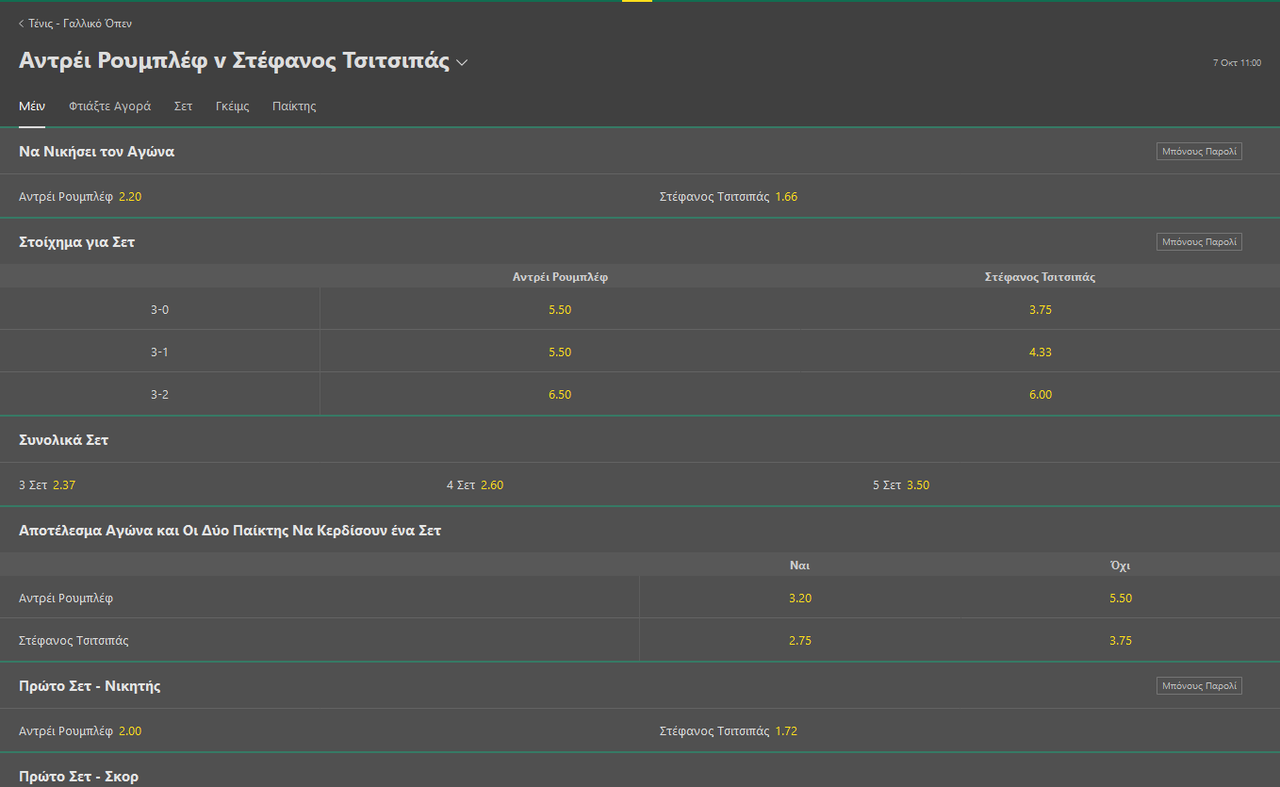Viewport: 1280px width, 787px height.
Task: Open the Σετ tab
Action: 183,106
